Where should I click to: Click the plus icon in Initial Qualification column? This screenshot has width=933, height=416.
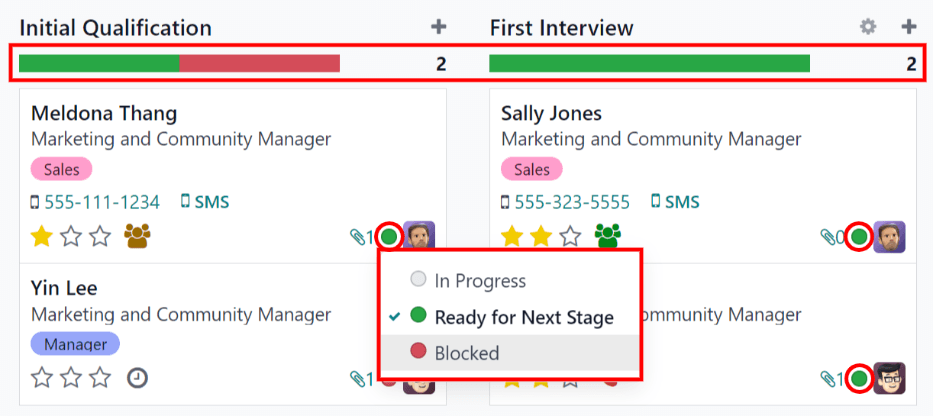[x=438, y=28]
